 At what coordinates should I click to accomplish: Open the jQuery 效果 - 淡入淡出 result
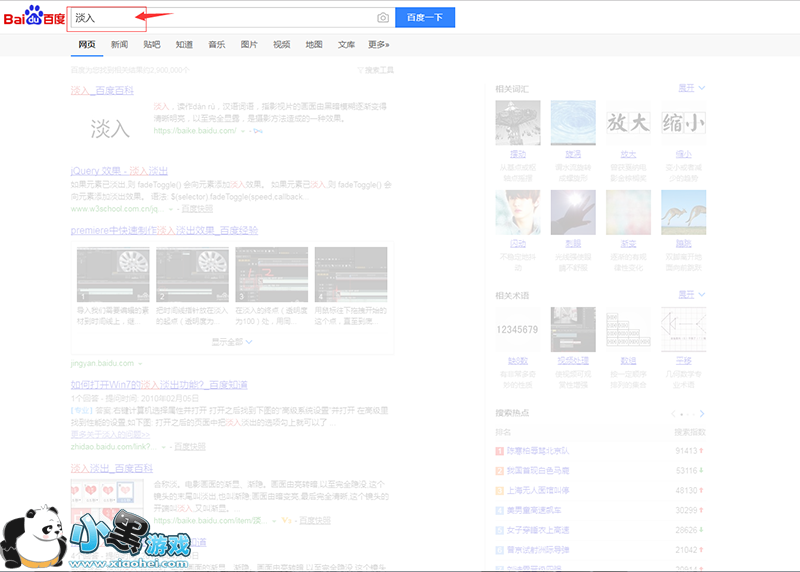pyautogui.click(x=119, y=170)
